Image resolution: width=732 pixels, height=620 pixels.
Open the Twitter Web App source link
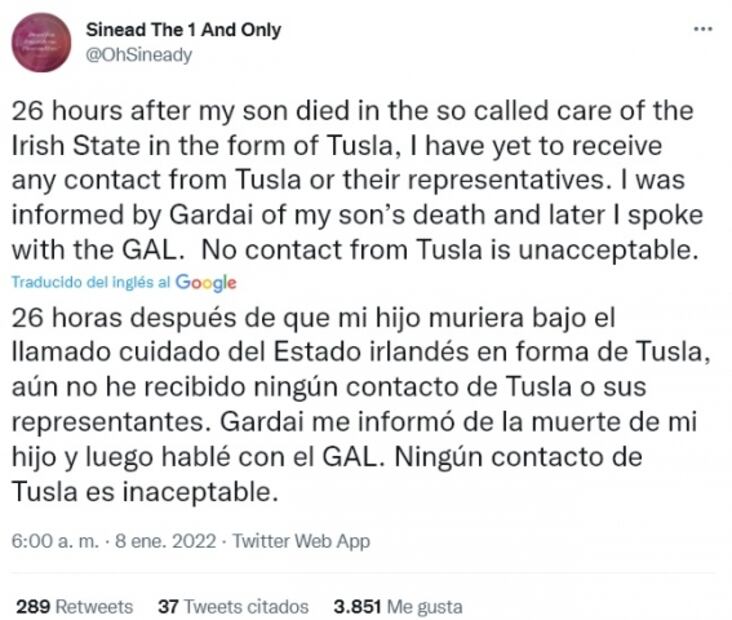(301, 541)
